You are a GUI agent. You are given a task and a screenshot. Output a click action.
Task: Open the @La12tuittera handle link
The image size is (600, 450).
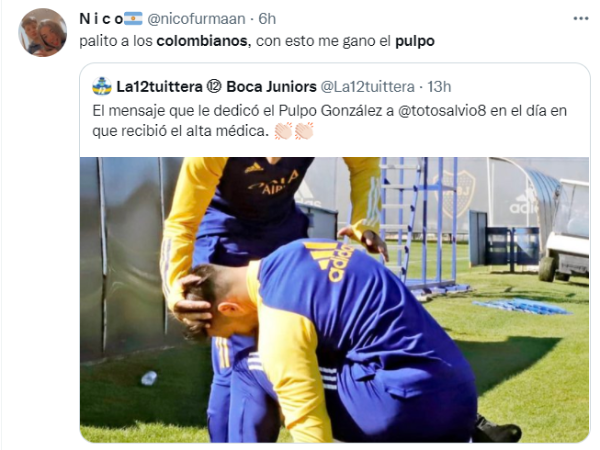click(367, 87)
